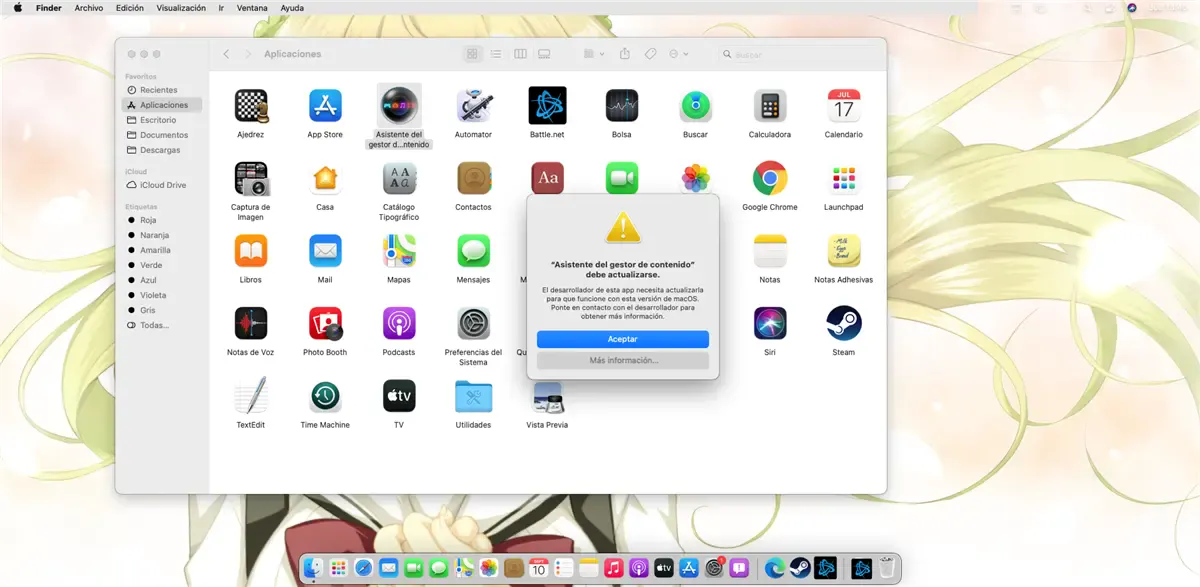Select the Steam app in Aplicaciones

[x=844, y=324]
